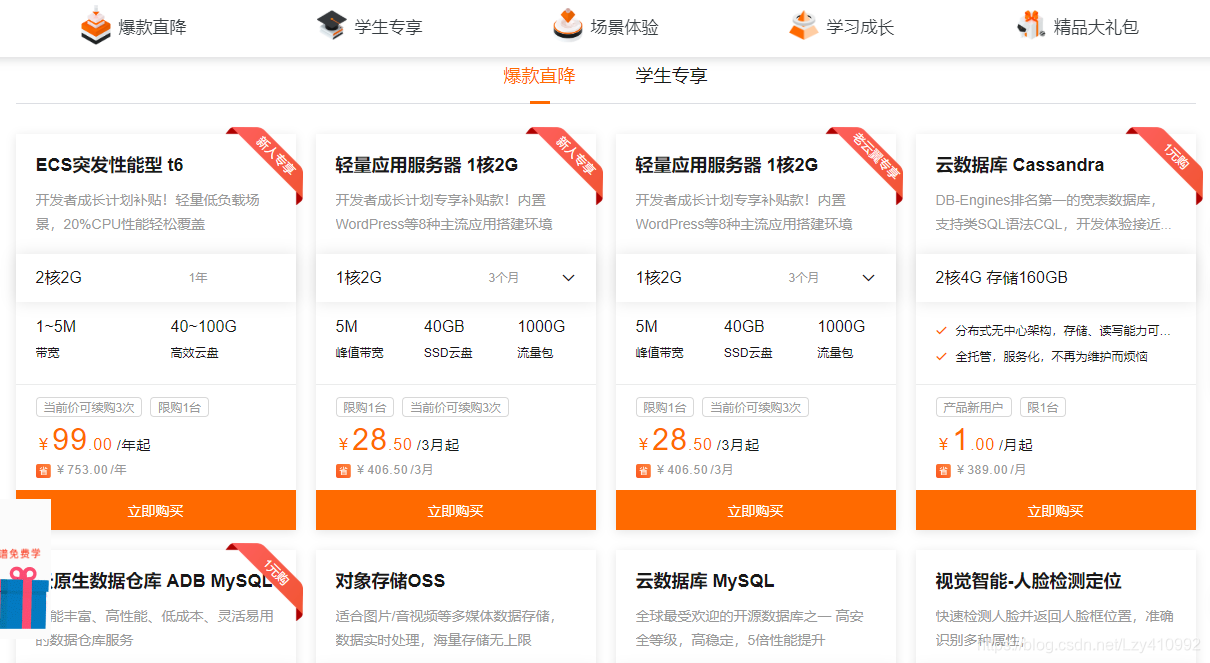The width and height of the screenshot is (1210, 663).
Task: Open the 云数据库 MySQL product title
Action: pos(705,581)
